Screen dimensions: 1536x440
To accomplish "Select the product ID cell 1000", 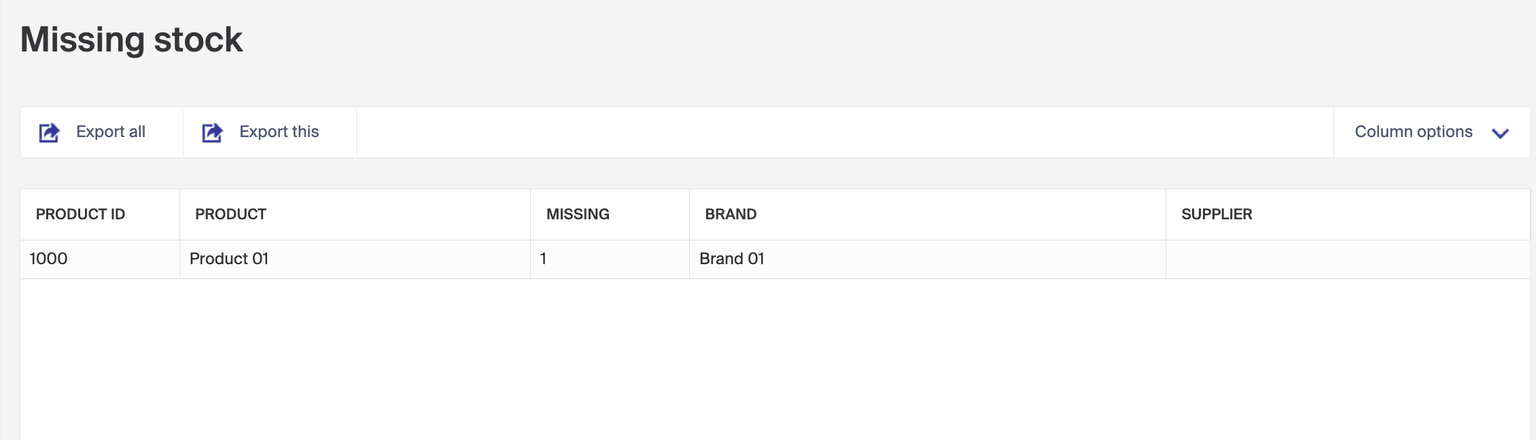I will (x=48, y=259).
